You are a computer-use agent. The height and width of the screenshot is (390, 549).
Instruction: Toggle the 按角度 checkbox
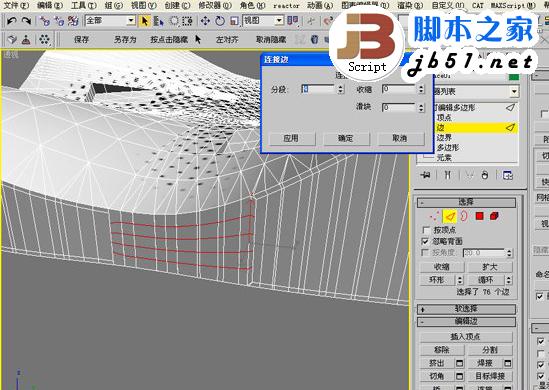click(425, 253)
